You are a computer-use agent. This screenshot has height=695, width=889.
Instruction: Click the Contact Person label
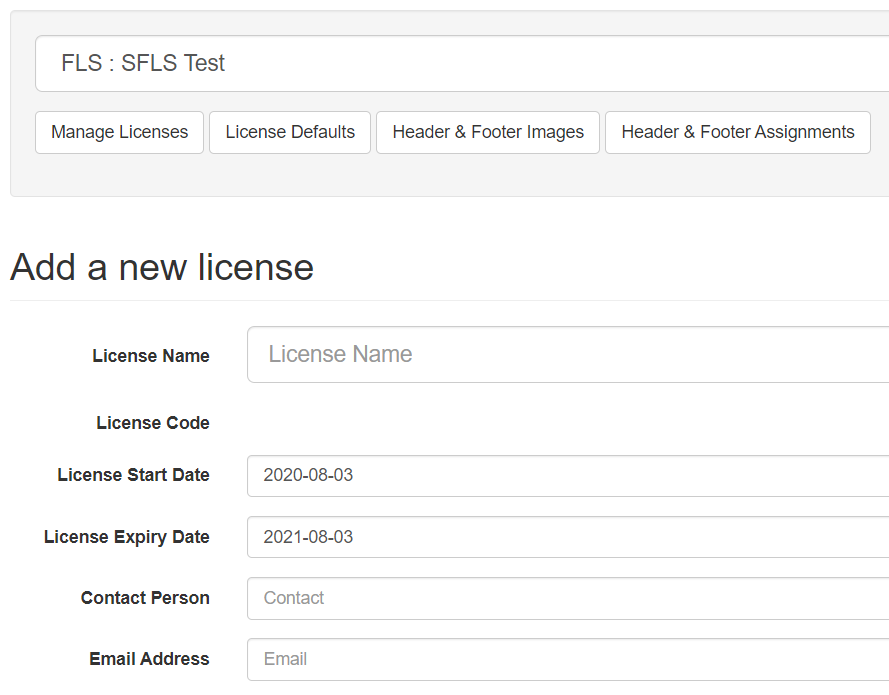[x=145, y=598]
